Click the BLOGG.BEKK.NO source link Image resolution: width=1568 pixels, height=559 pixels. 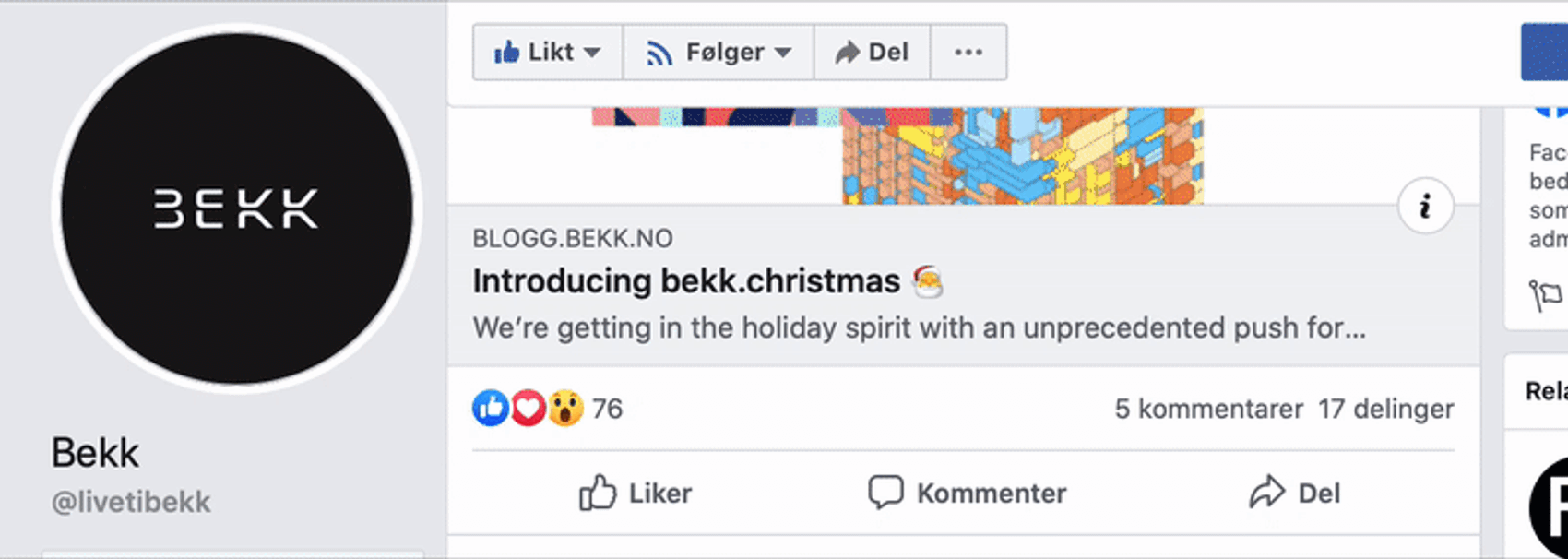click(x=573, y=239)
